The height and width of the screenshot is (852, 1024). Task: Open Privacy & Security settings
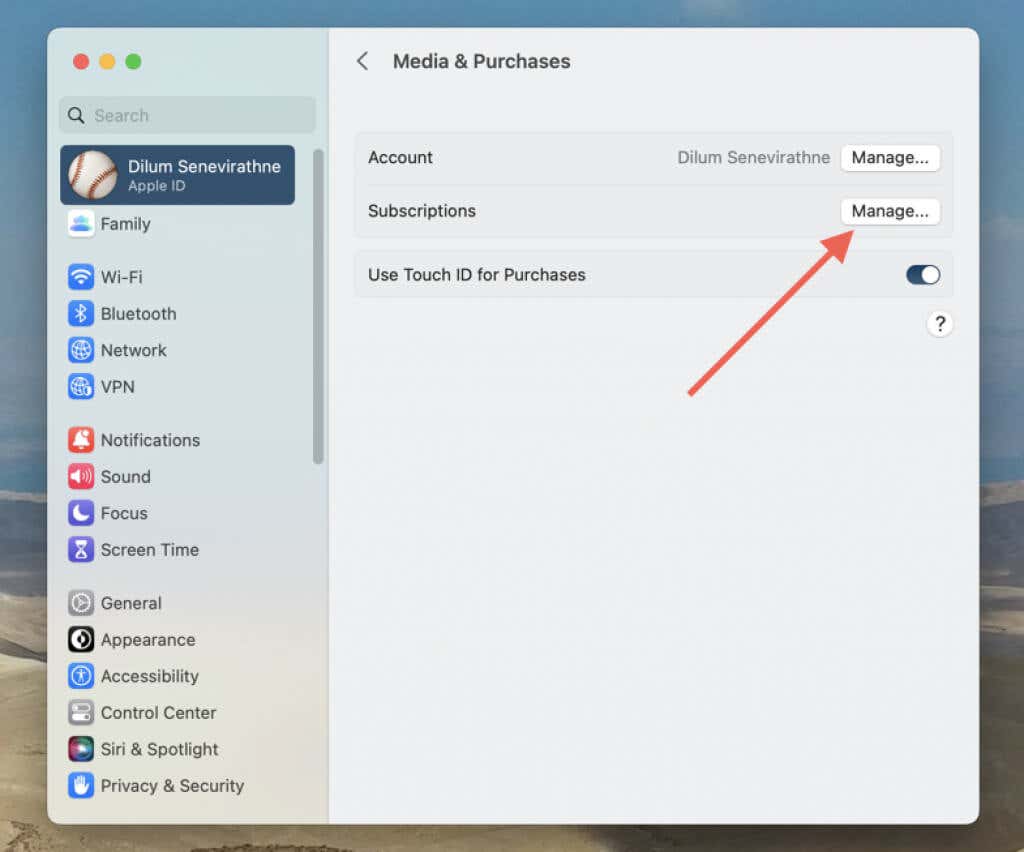tap(171, 786)
